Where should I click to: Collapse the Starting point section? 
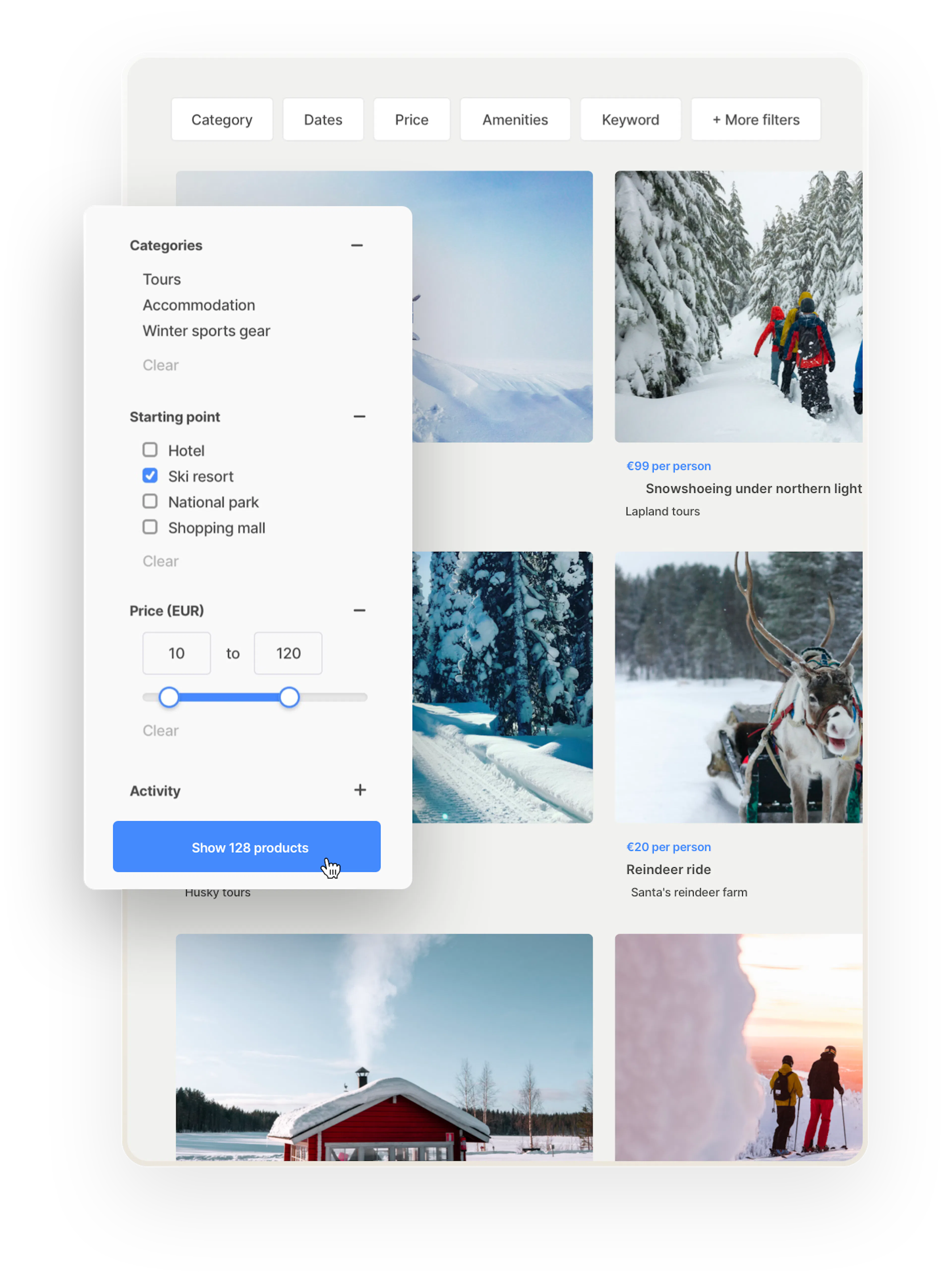359,416
